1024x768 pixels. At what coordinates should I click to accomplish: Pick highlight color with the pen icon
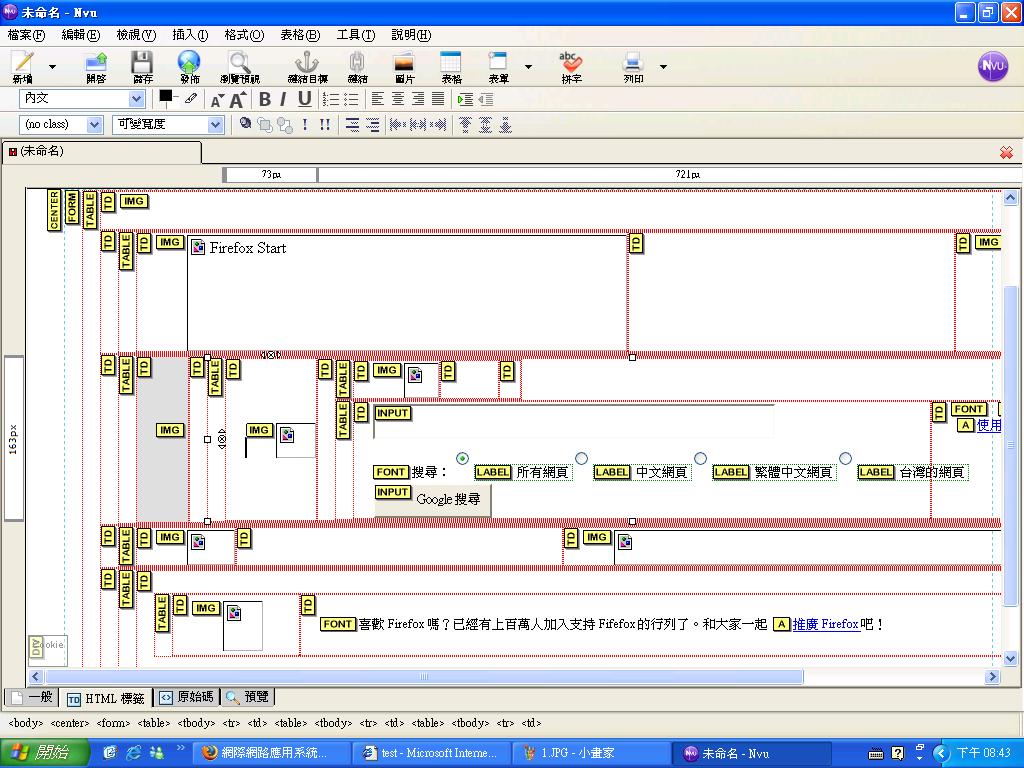(190, 99)
